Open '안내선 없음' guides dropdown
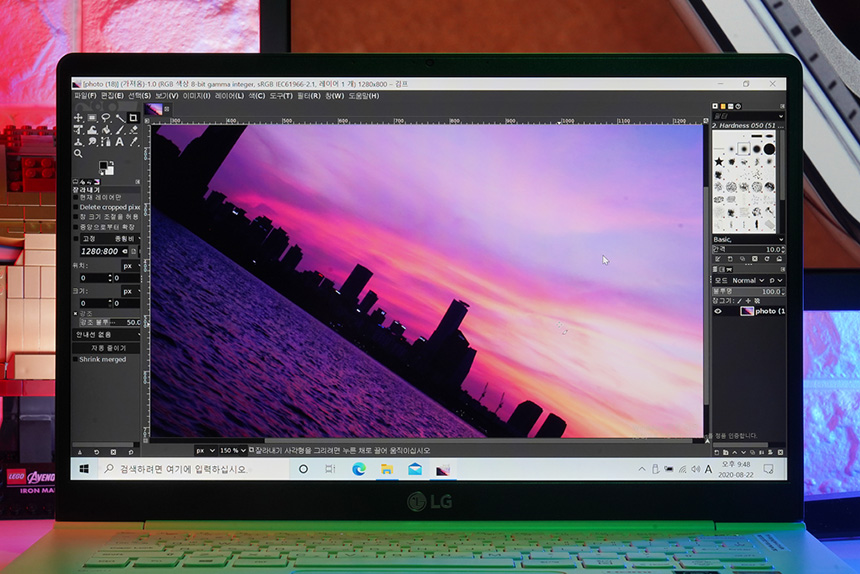860x574 pixels. click(106, 334)
